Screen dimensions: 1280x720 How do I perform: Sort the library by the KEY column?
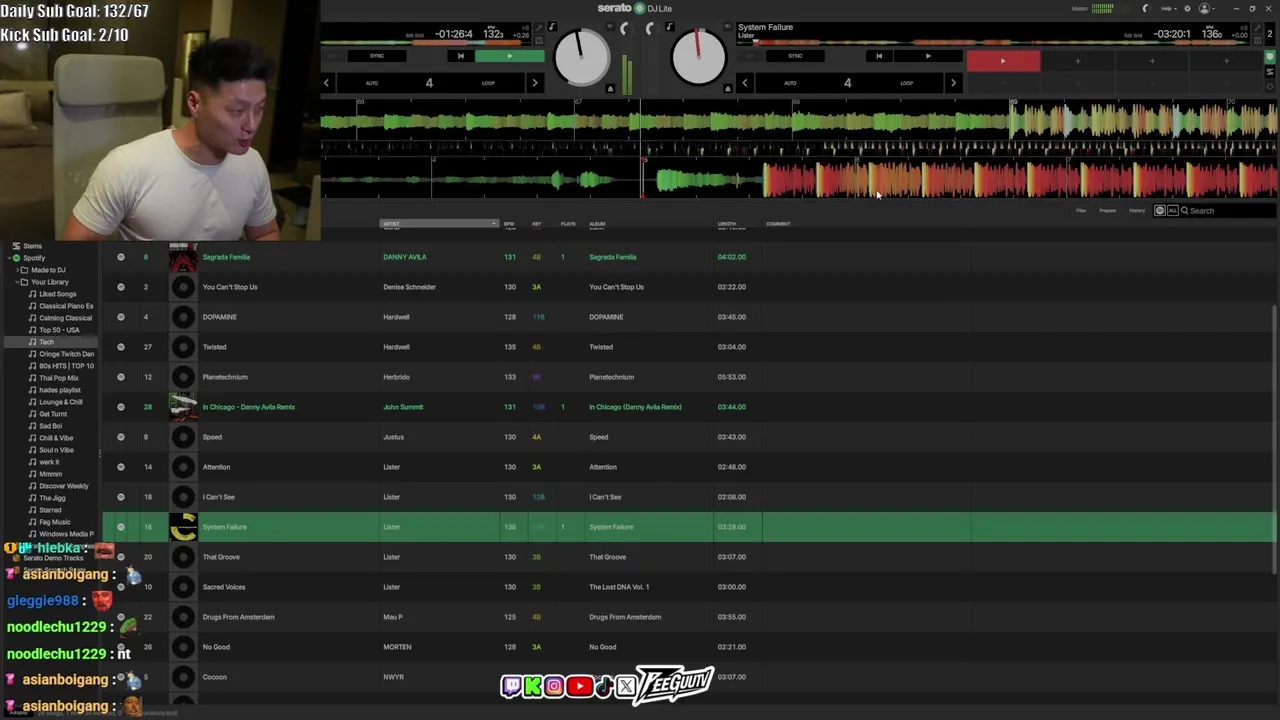(537, 224)
